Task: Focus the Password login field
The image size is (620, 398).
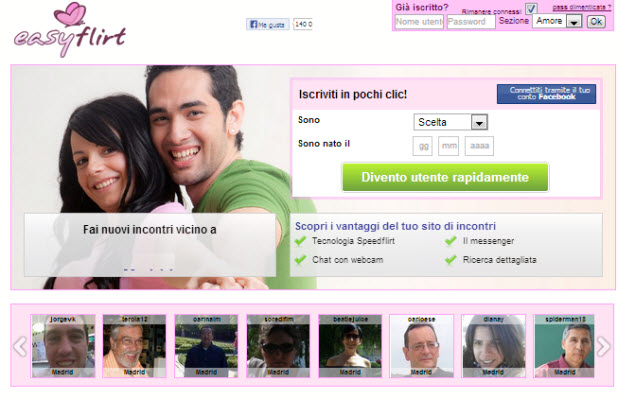Action: point(471,22)
